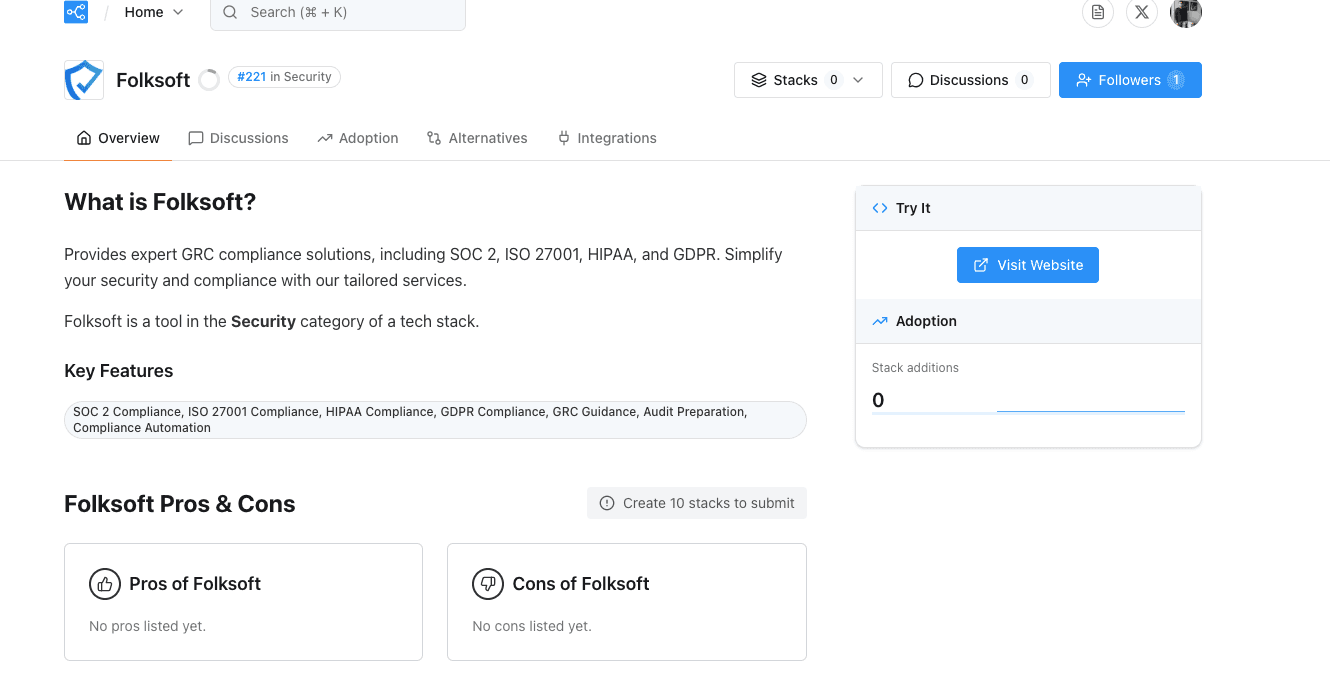Viewport: 1330px width, 700px height.
Task: Click the Create 10 stacks to submit button
Action: (697, 503)
